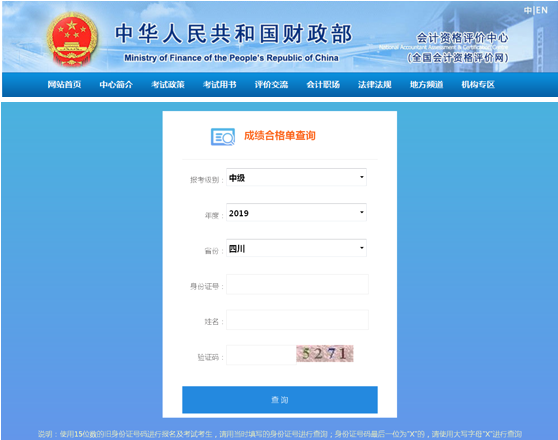Focus the 姓名 input field
Viewport: 558px width, 440px height.
[297, 320]
